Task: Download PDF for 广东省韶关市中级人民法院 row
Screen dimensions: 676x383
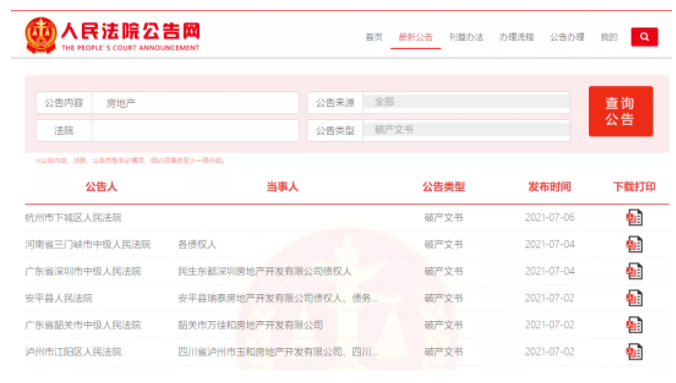Action: click(x=634, y=325)
